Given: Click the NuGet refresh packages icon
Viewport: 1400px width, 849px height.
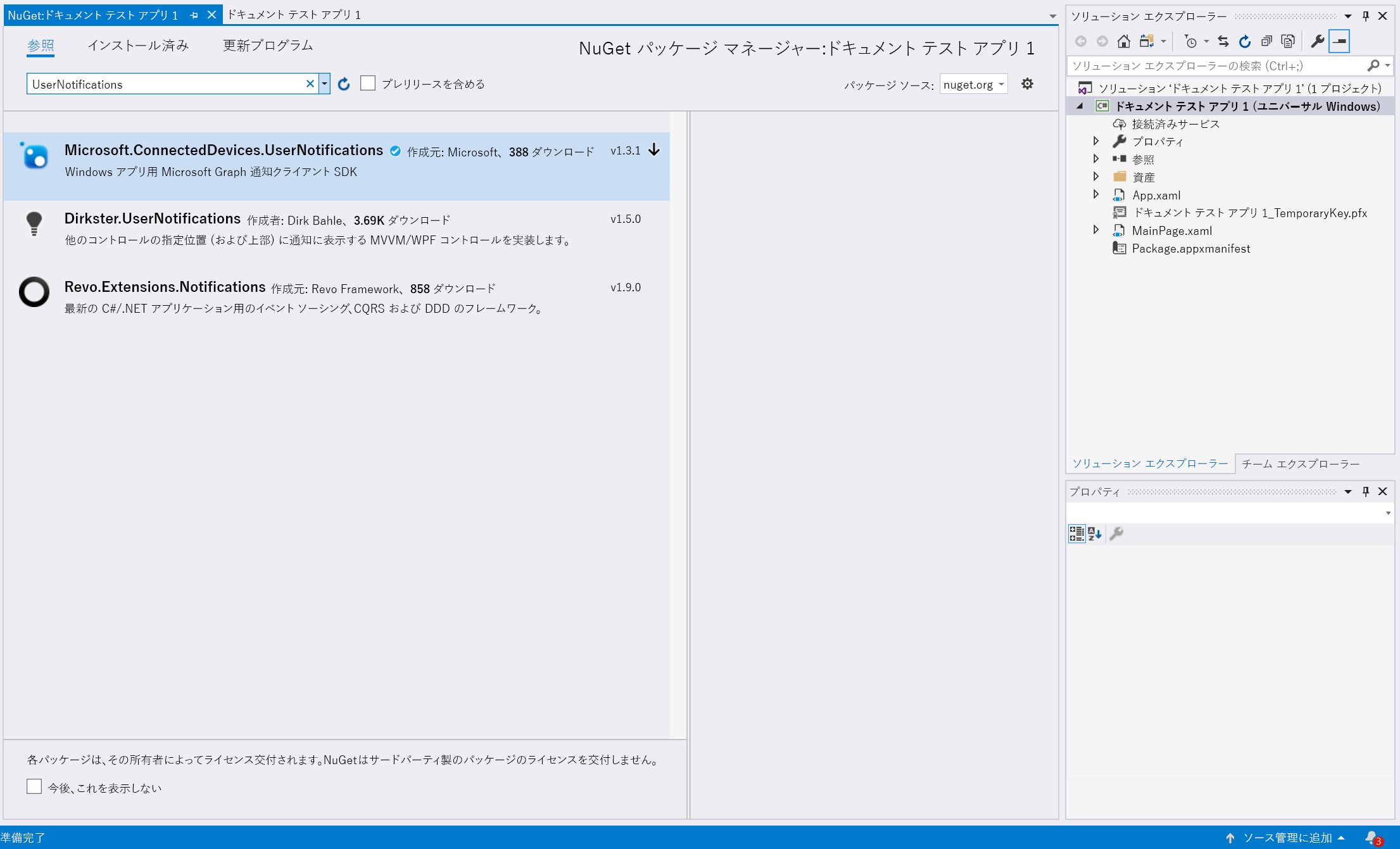Looking at the screenshot, I should (x=343, y=84).
